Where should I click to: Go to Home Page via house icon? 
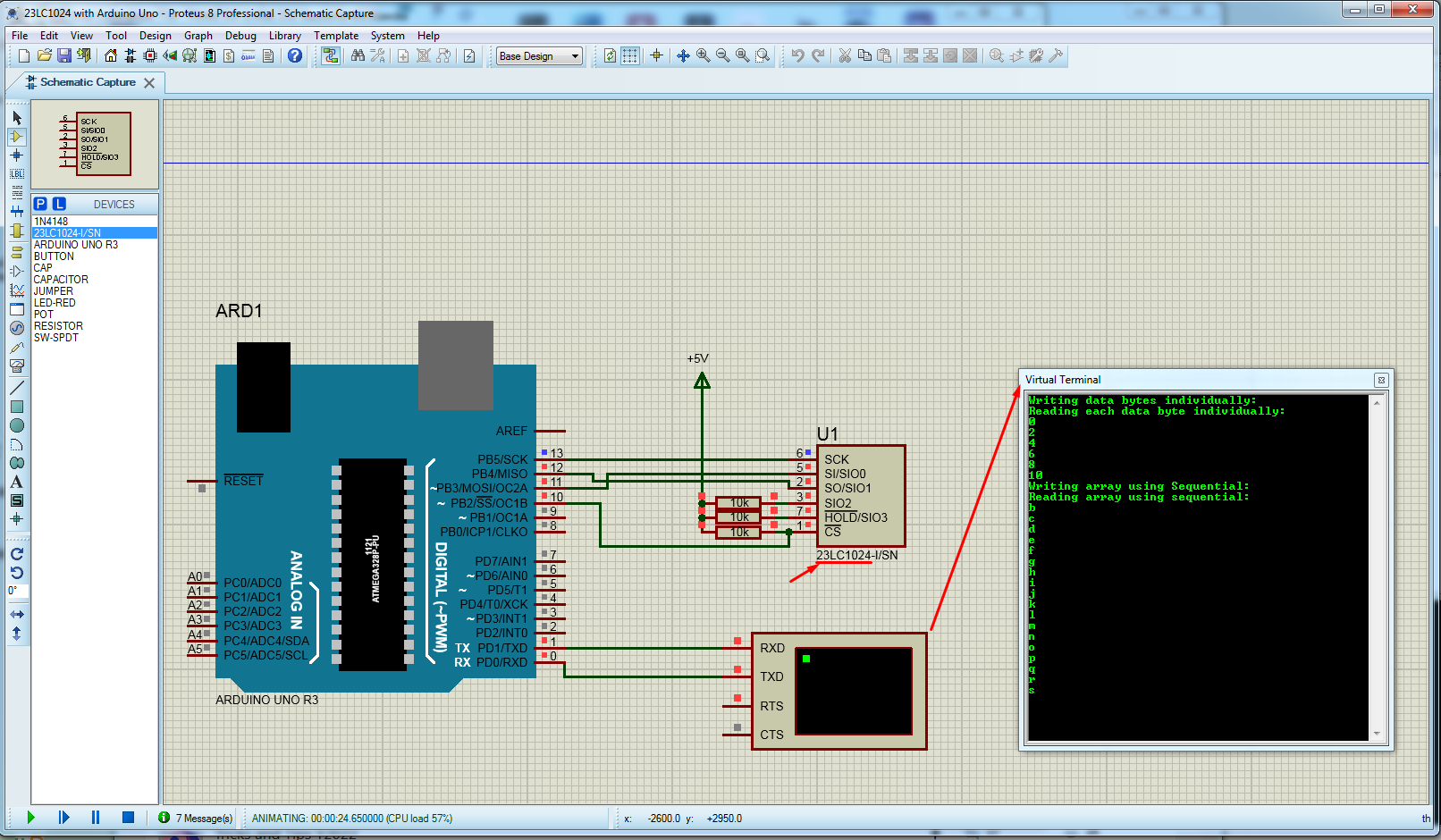click(x=111, y=55)
